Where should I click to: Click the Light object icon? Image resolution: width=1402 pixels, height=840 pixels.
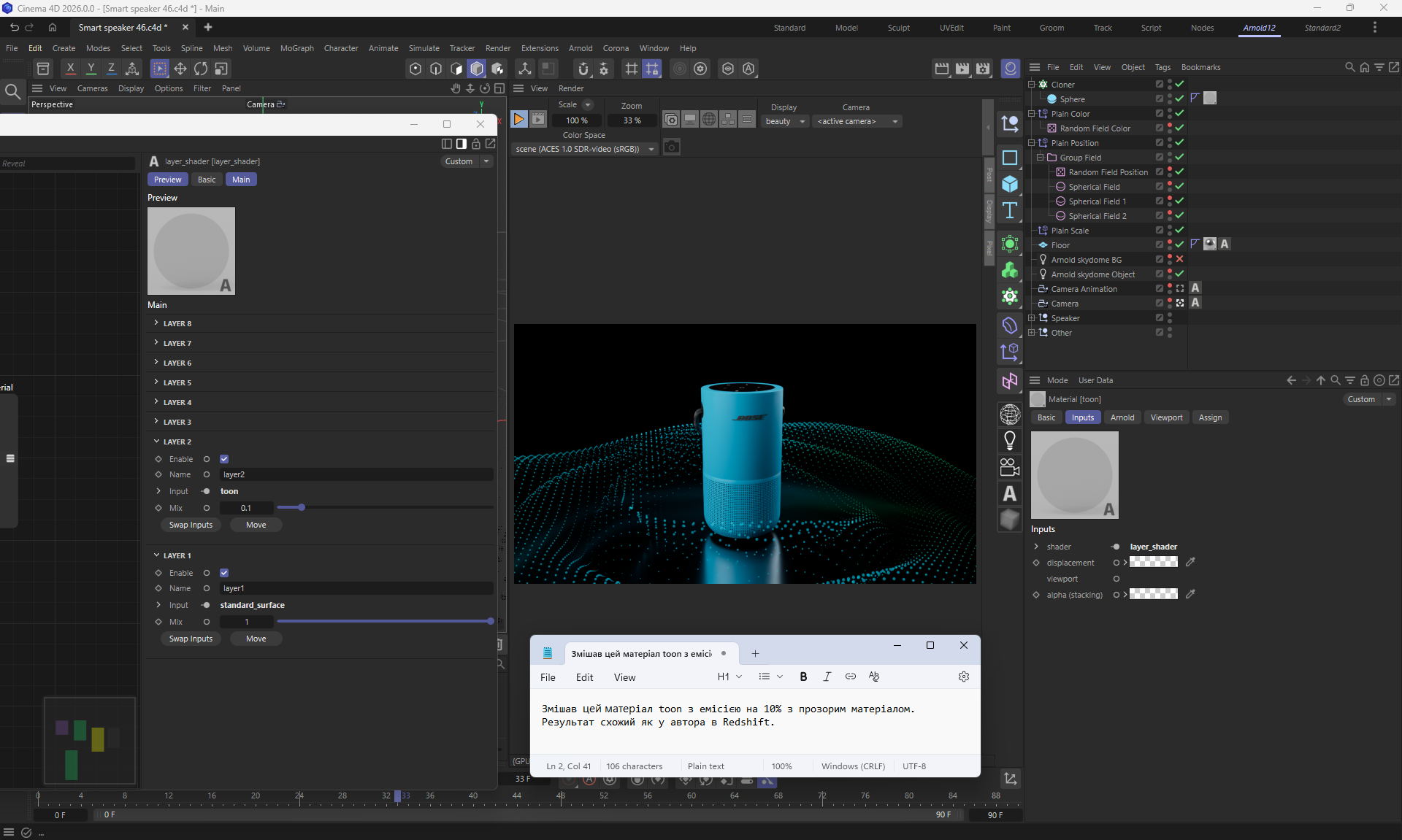point(1010,440)
